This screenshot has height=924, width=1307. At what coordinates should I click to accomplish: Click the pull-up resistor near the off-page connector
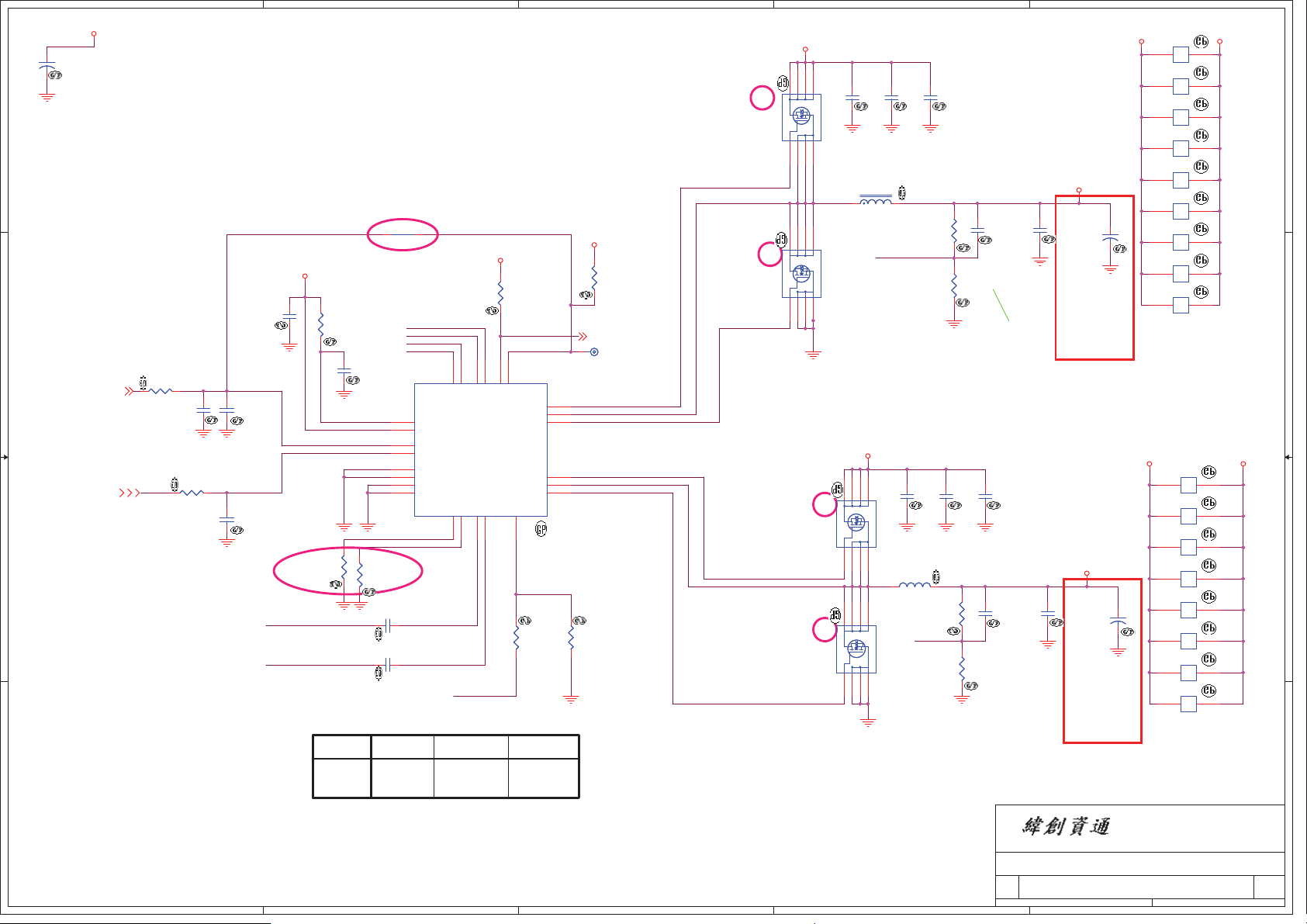[x=594, y=278]
